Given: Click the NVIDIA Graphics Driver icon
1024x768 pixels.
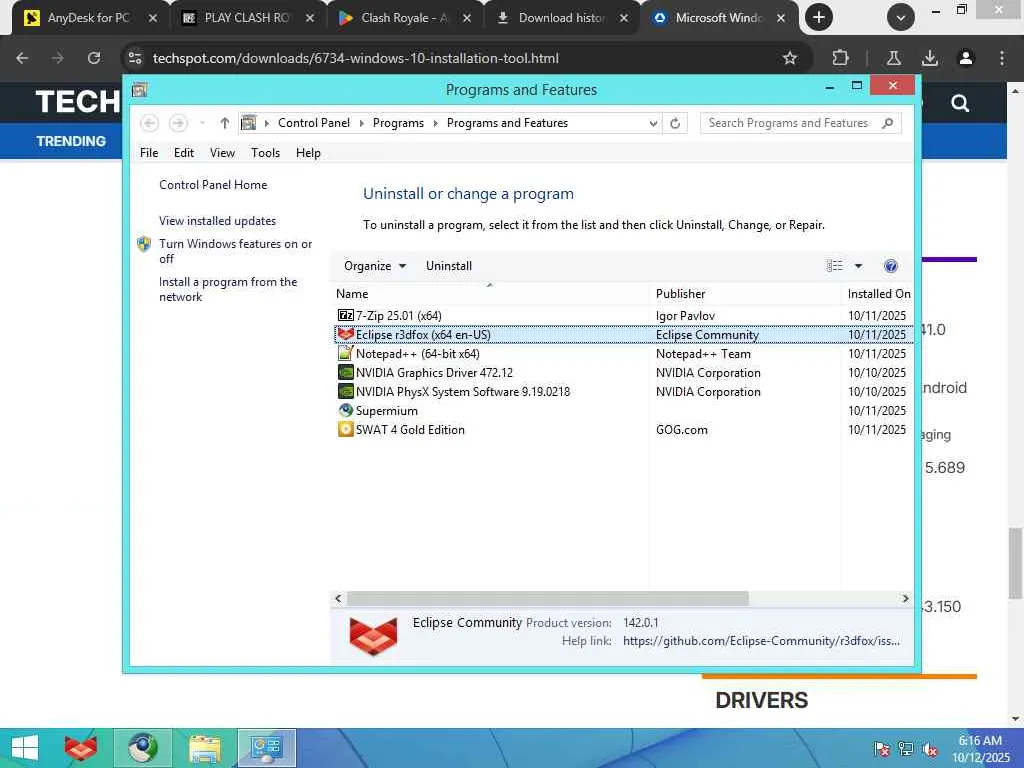Looking at the screenshot, I should click(x=345, y=372).
